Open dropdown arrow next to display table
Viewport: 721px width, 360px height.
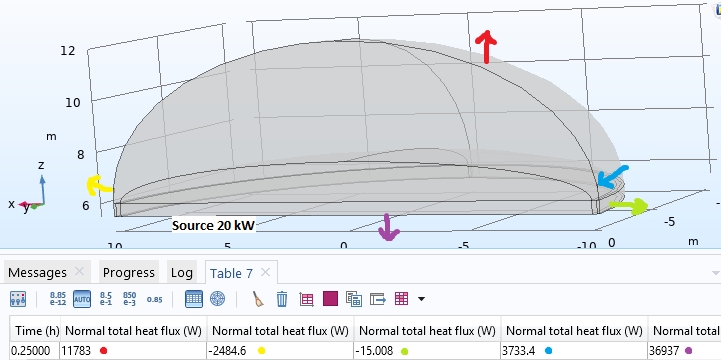click(421, 299)
